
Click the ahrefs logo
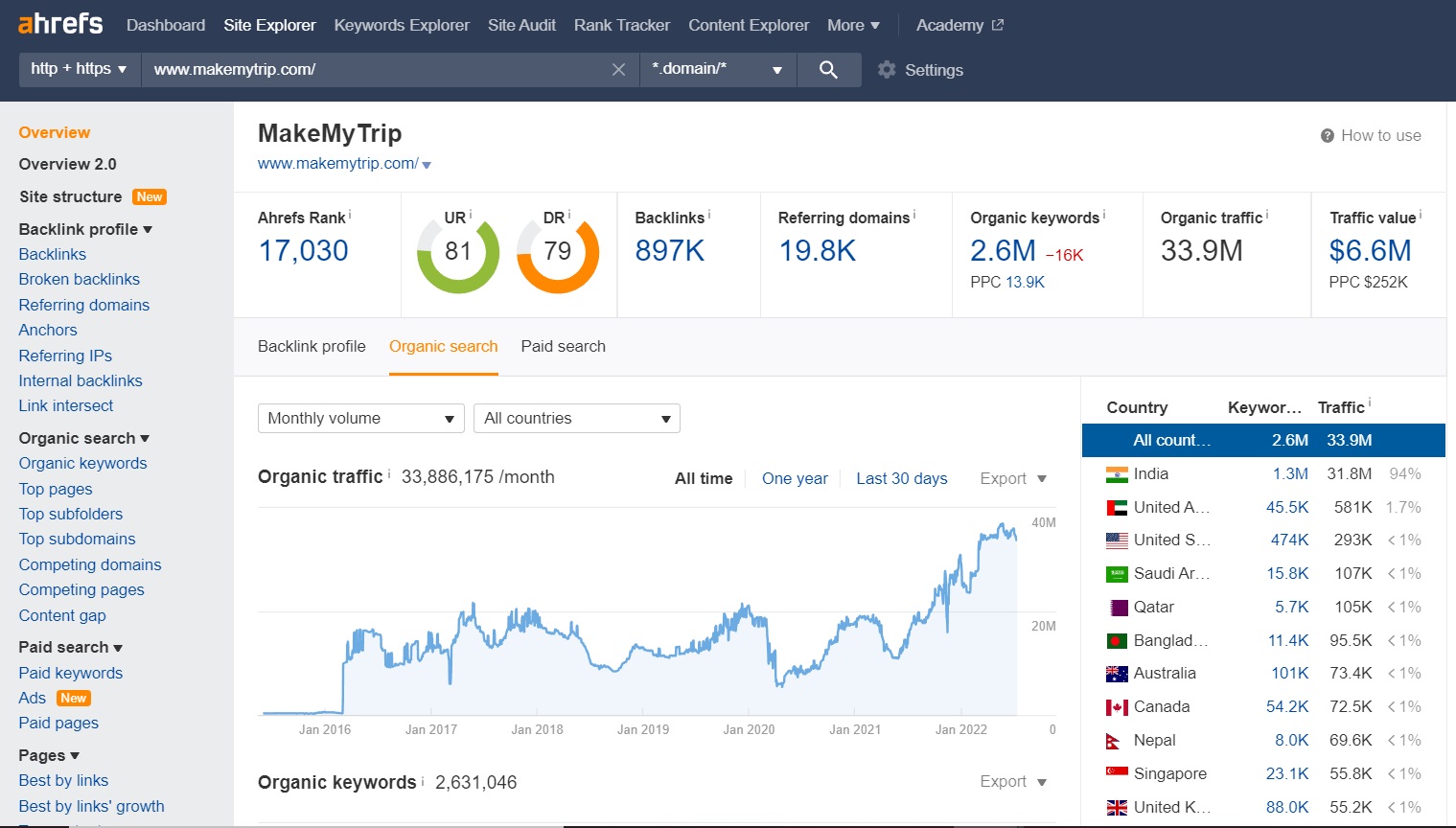coord(60,24)
